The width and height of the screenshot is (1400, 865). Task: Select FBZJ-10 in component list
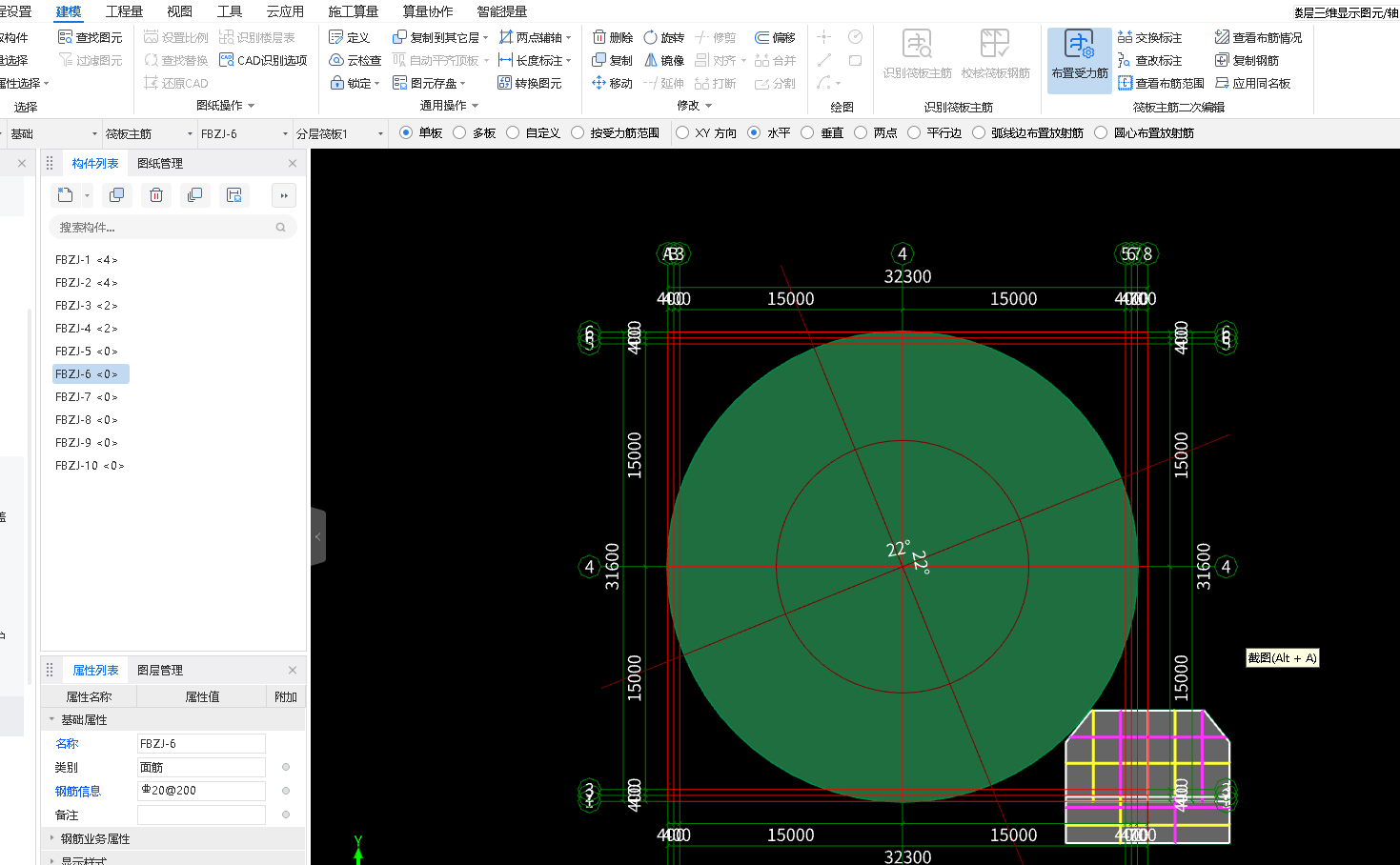click(x=91, y=466)
